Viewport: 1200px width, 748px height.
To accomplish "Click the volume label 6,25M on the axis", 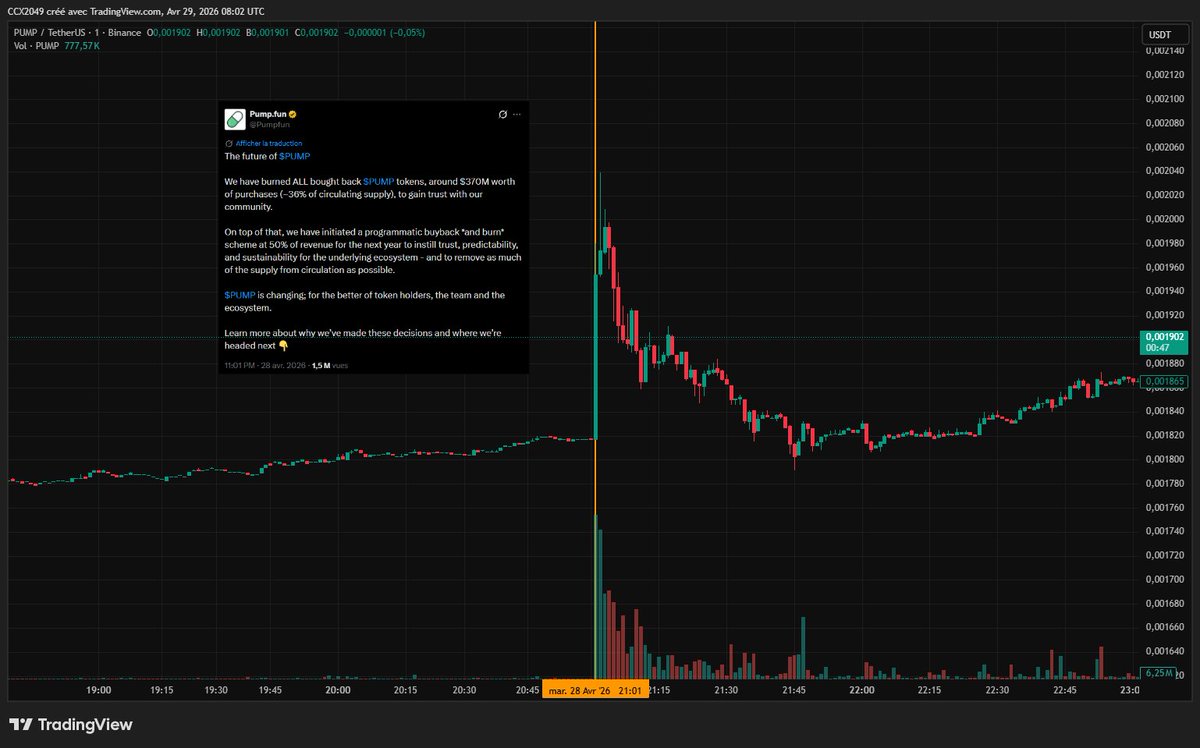I will [x=1158, y=673].
